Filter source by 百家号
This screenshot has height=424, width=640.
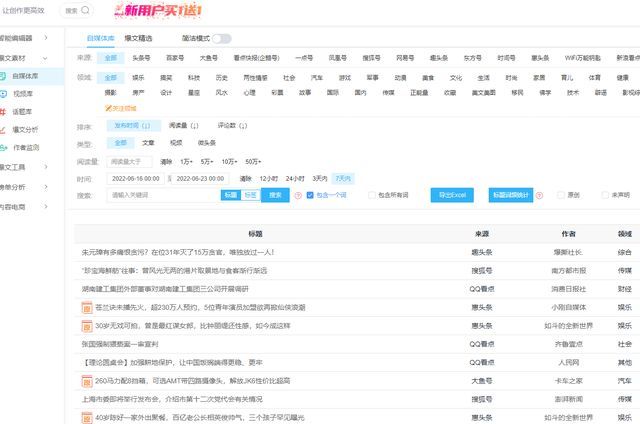(175, 58)
